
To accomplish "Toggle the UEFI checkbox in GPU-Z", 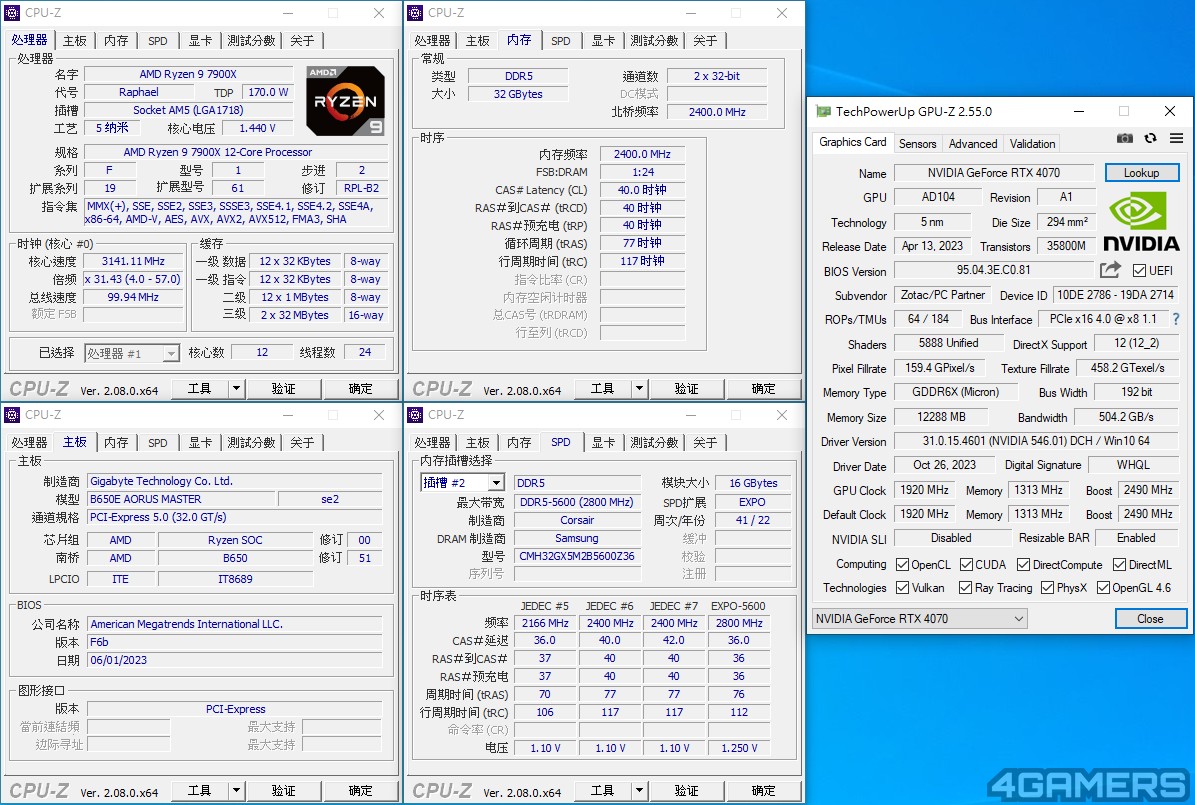I will pyautogui.click(x=1139, y=271).
